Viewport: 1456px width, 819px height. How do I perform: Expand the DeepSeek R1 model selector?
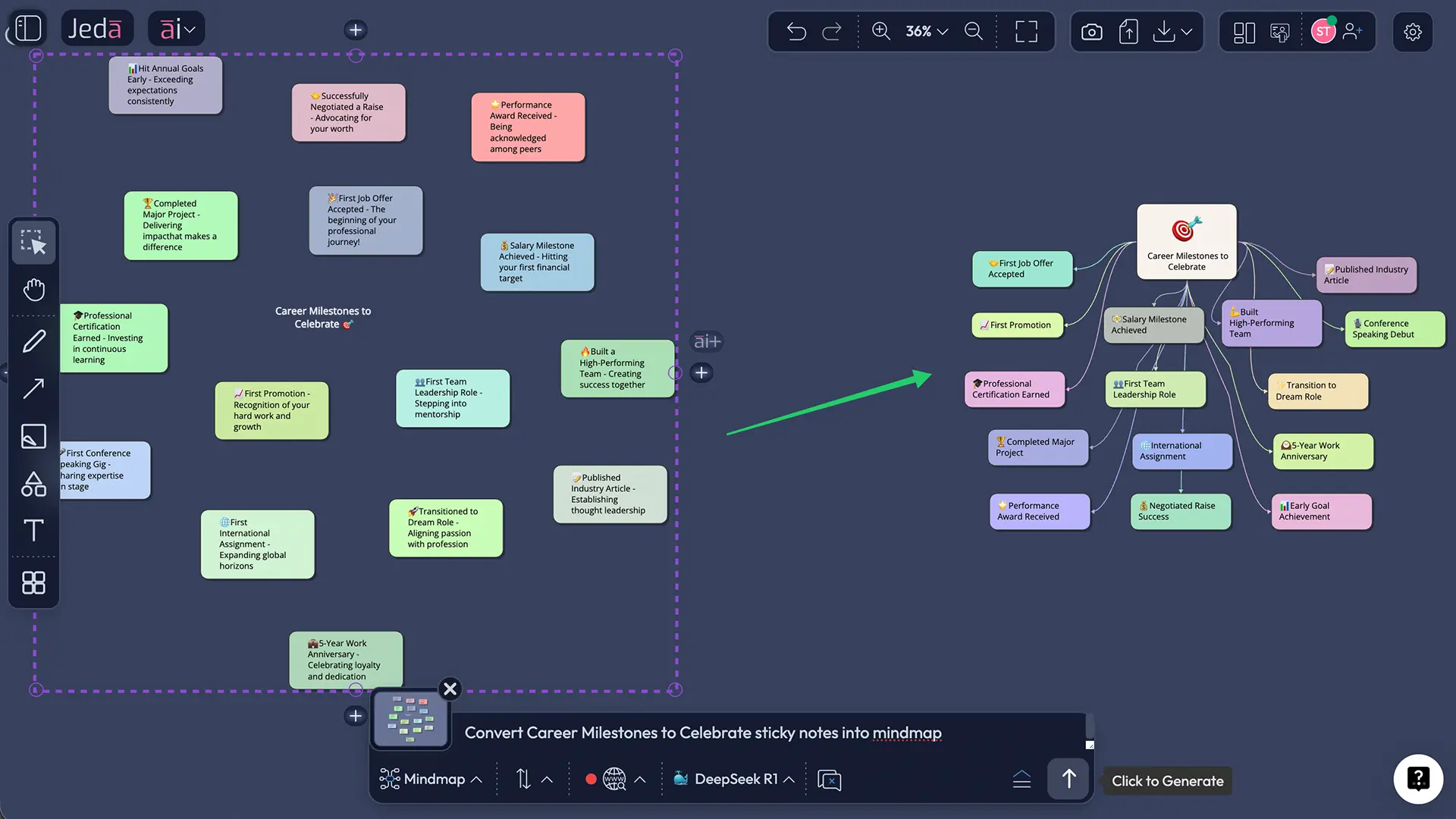point(733,779)
